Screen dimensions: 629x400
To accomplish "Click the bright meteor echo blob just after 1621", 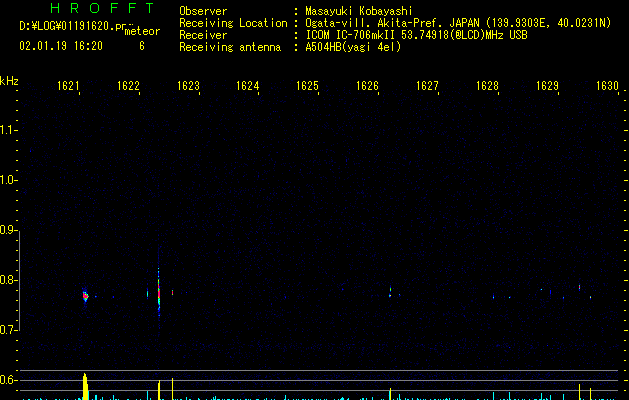I will coord(85,296).
